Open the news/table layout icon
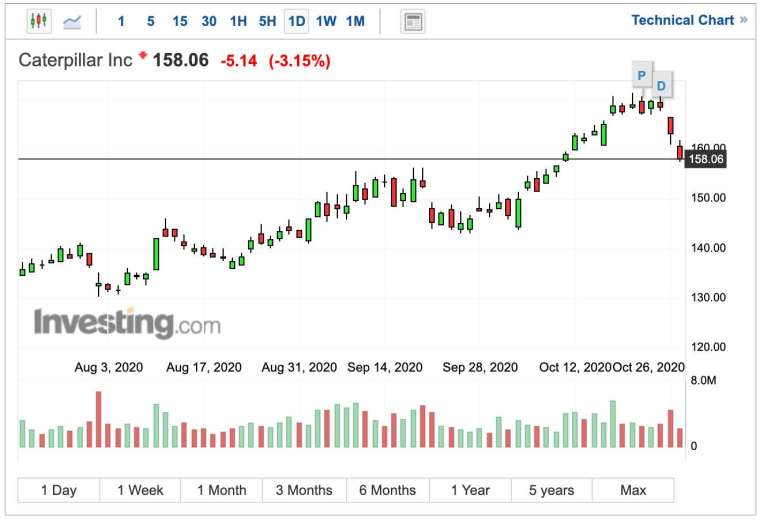 413,21
